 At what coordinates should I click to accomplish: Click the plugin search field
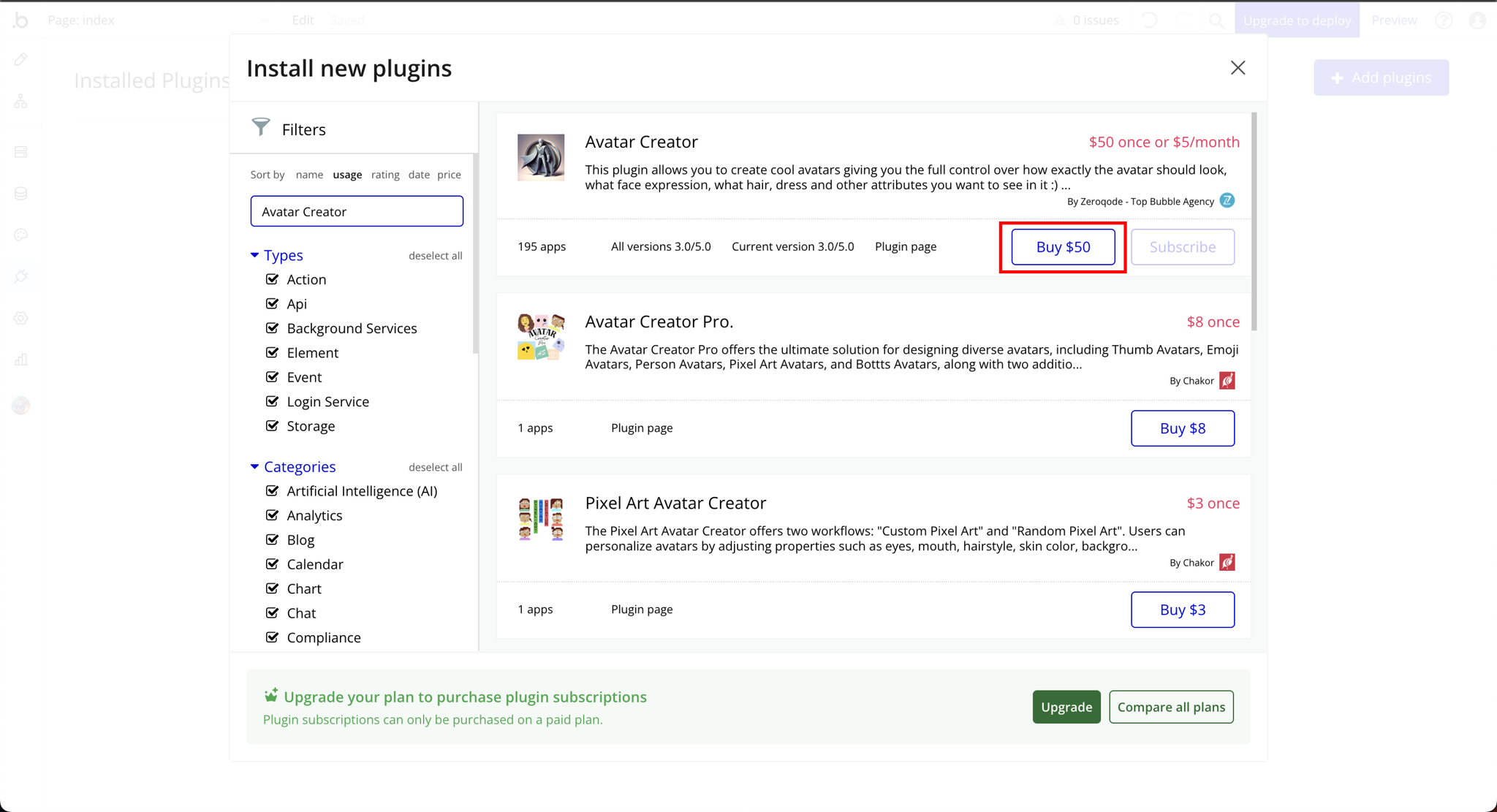pyautogui.click(x=357, y=211)
